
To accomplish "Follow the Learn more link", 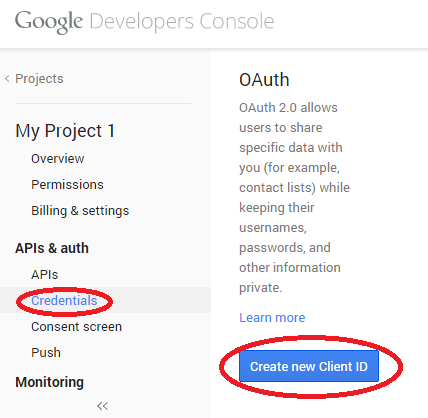I will click(x=272, y=318).
